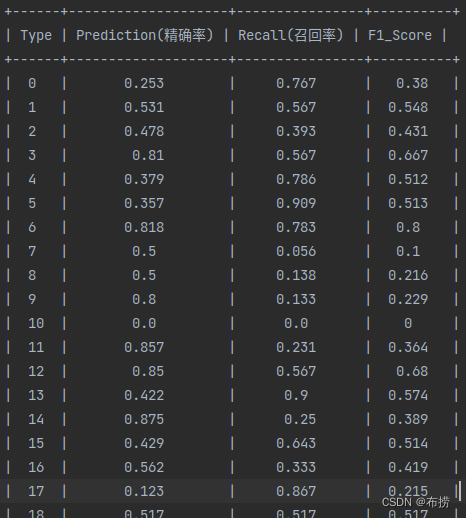Image resolution: width=466 pixels, height=518 pixels.
Task: Click recall 0.567 in Type 12 row
Action: coord(296,371)
